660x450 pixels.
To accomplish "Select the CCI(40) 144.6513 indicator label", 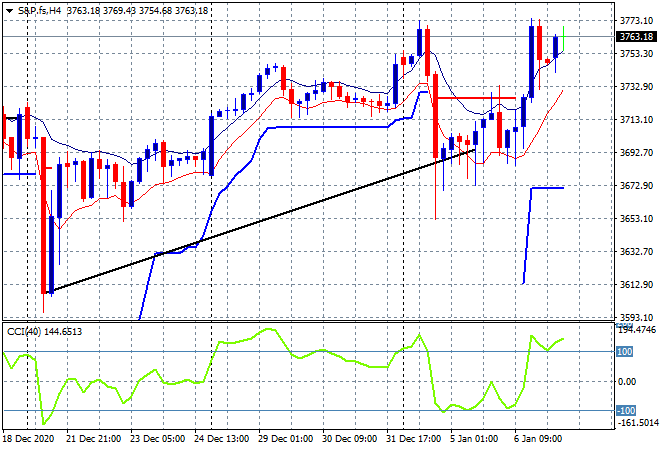I will (x=45, y=332).
